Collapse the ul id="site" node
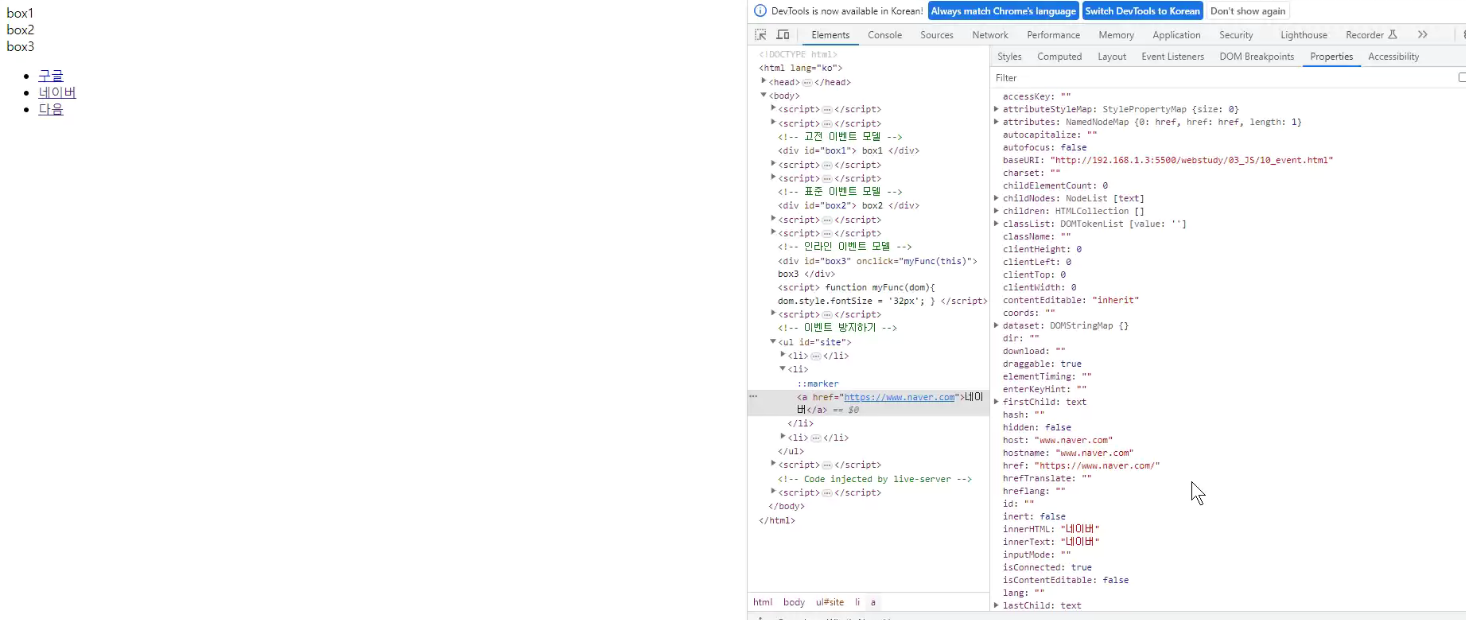Viewport: 1466px width, 620px height. (x=774, y=342)
